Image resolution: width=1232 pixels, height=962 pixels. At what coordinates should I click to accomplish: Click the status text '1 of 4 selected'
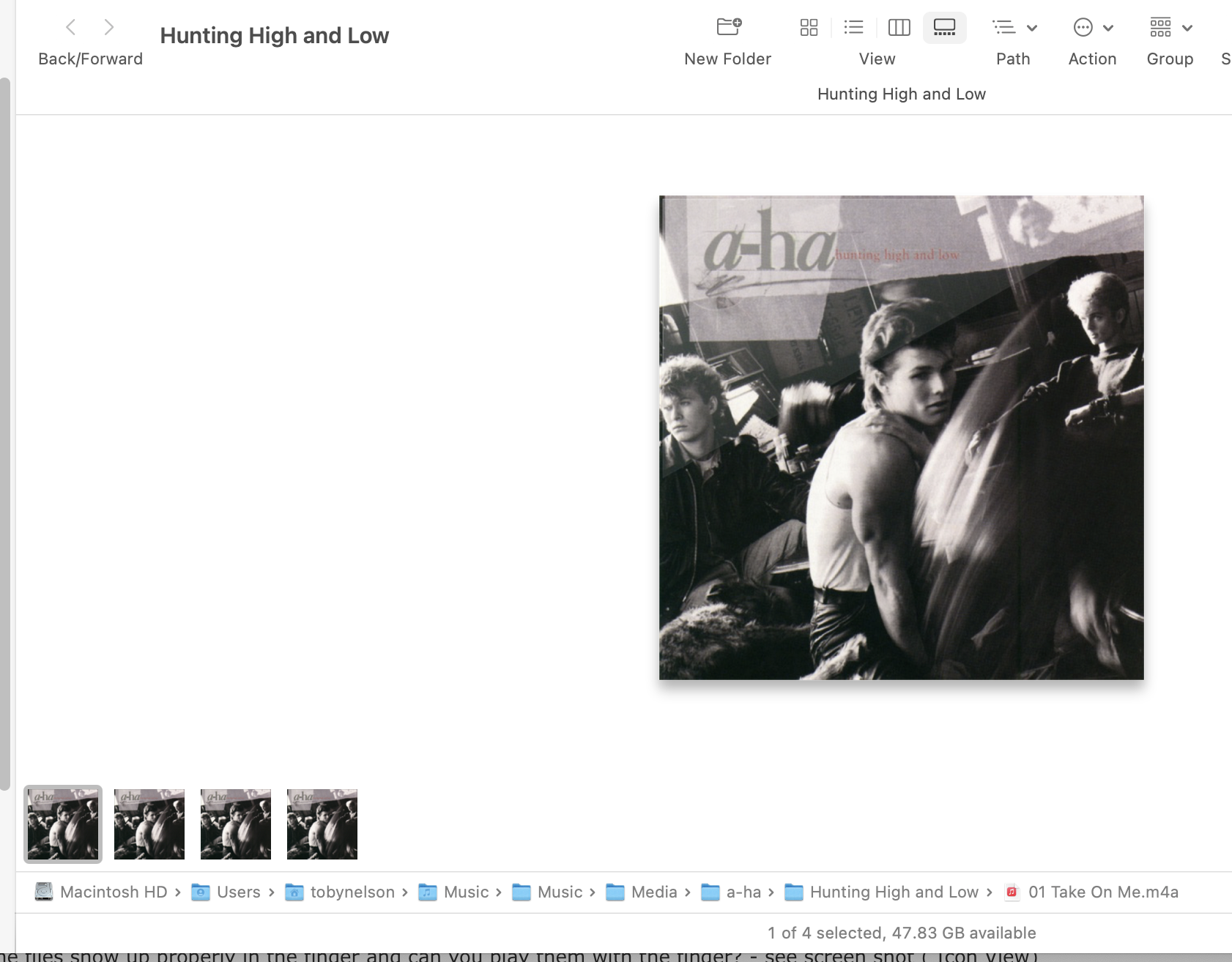[x=824, y=933]
